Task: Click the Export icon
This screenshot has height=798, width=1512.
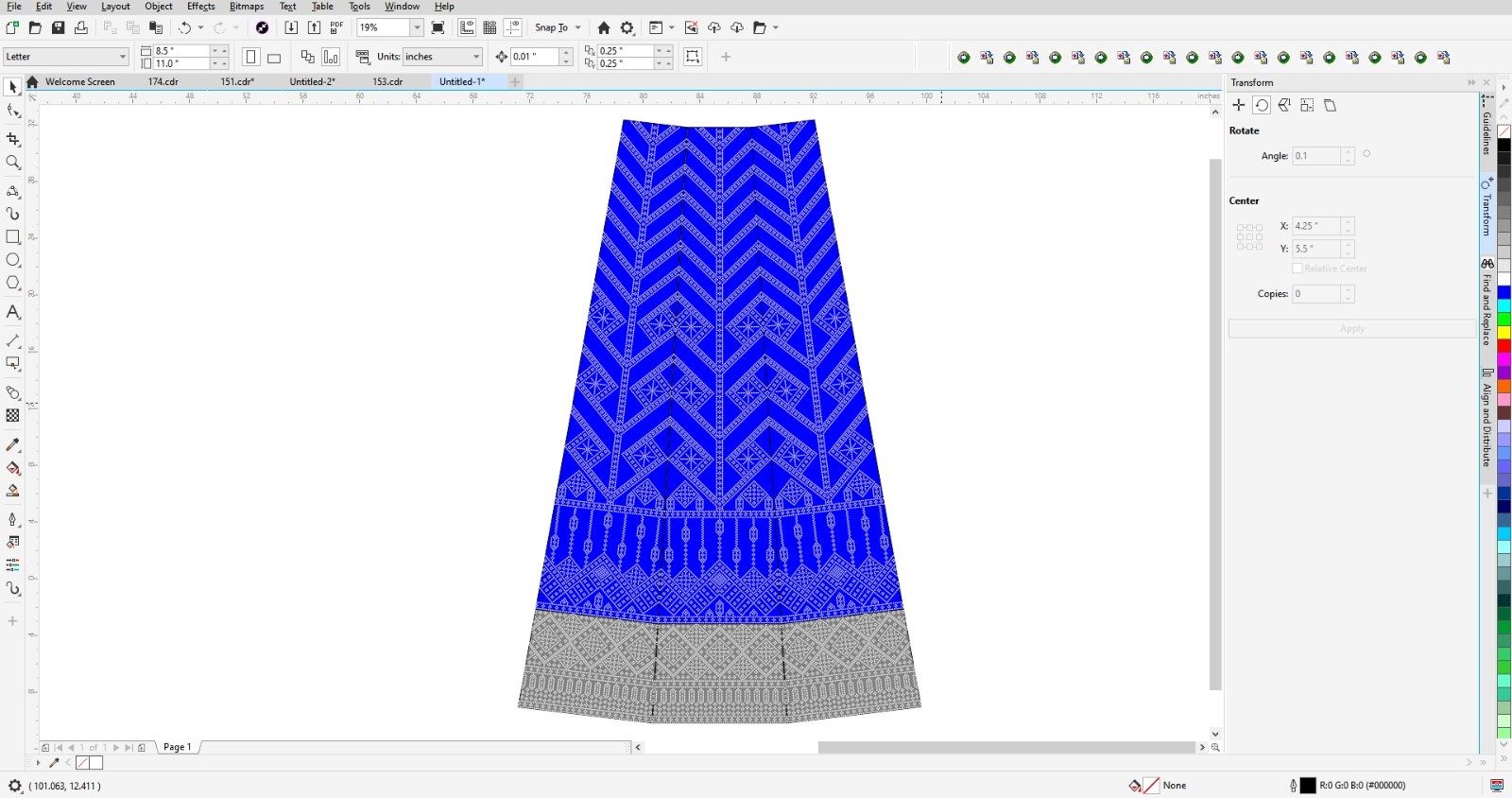Action: pyautogui.click(x=314, y=27)
